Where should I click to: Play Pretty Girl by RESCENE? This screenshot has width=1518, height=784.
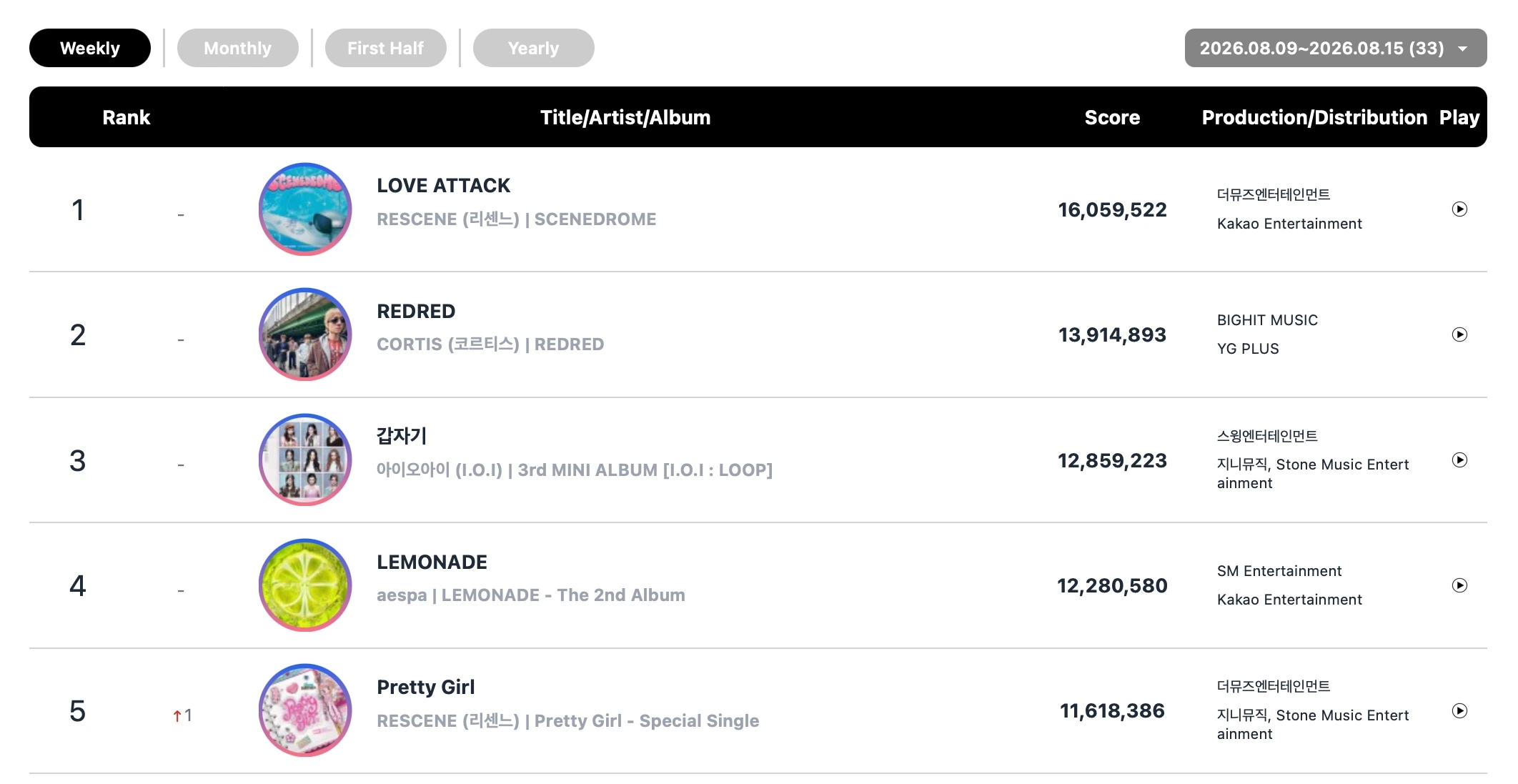tap(1459, 710)
